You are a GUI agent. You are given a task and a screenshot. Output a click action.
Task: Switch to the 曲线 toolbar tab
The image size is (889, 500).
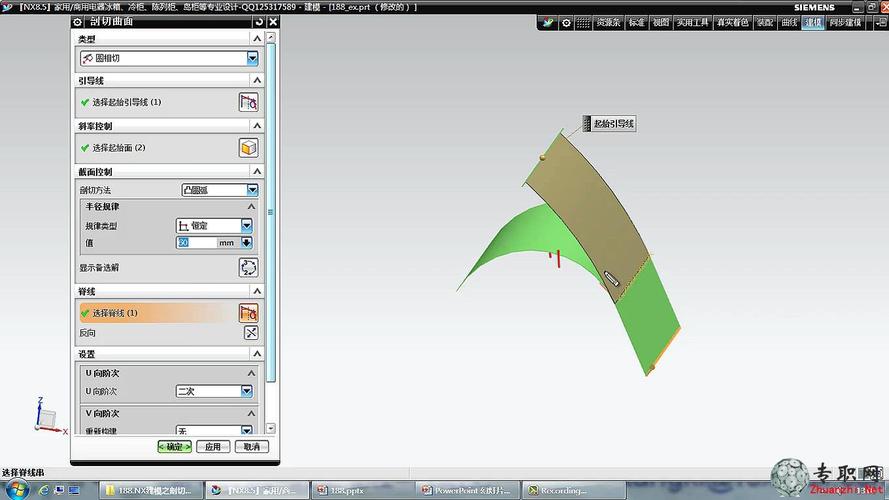789,23
